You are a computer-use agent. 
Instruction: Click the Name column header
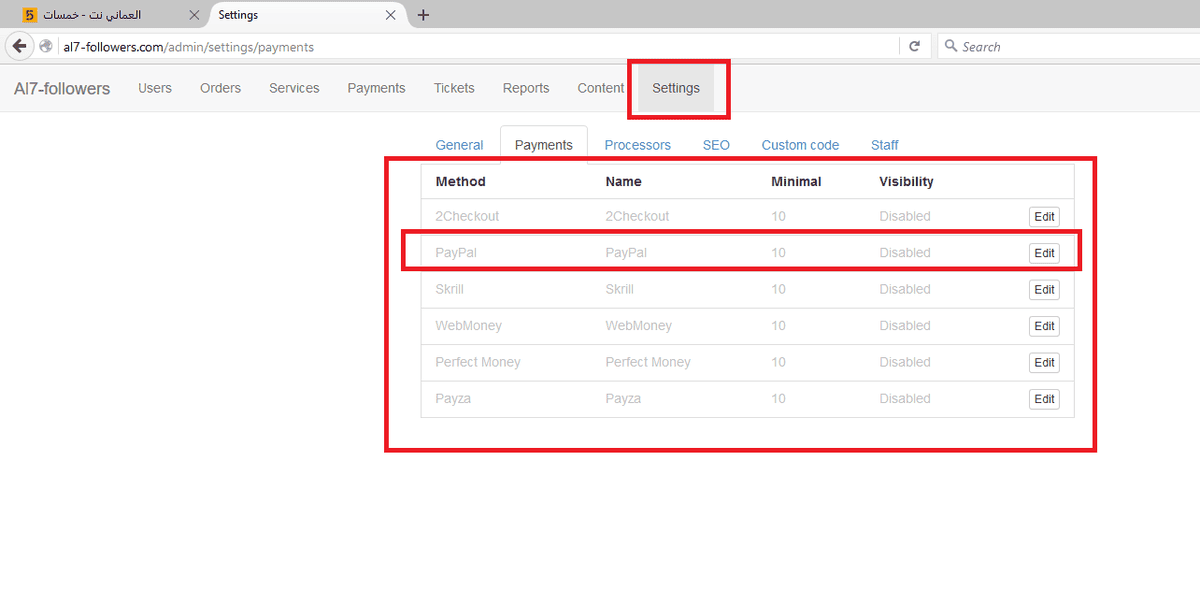coord(623,181)
